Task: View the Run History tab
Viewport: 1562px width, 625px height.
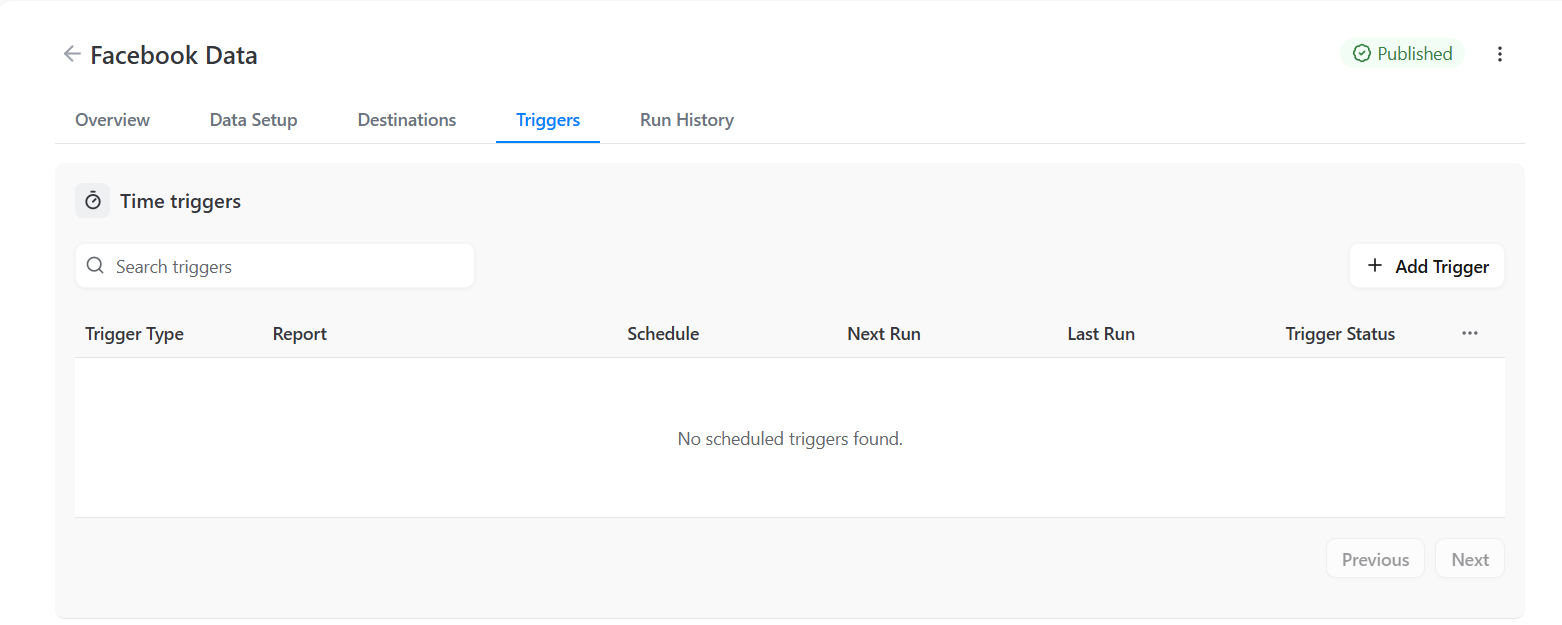Action: tap(687, 120)
